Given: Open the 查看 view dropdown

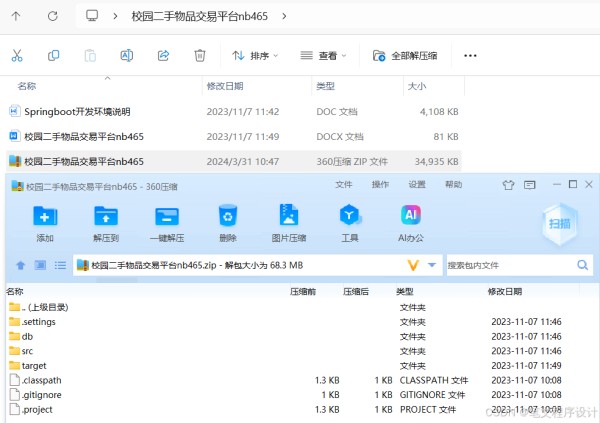Looking at the screenshot, I should pos(323,56).
